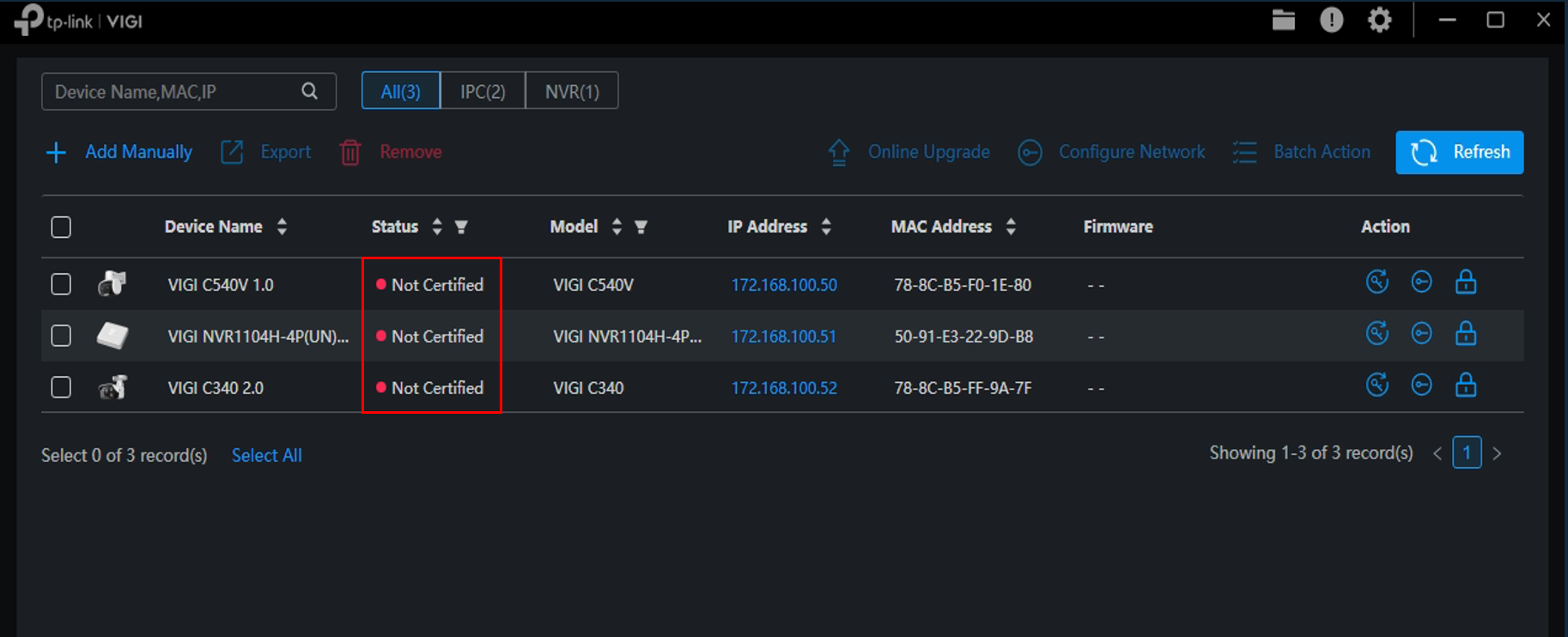The height and width of the screenshot is (637, 1568).
Task: Click the Export button
Action: tap(266, 152)
